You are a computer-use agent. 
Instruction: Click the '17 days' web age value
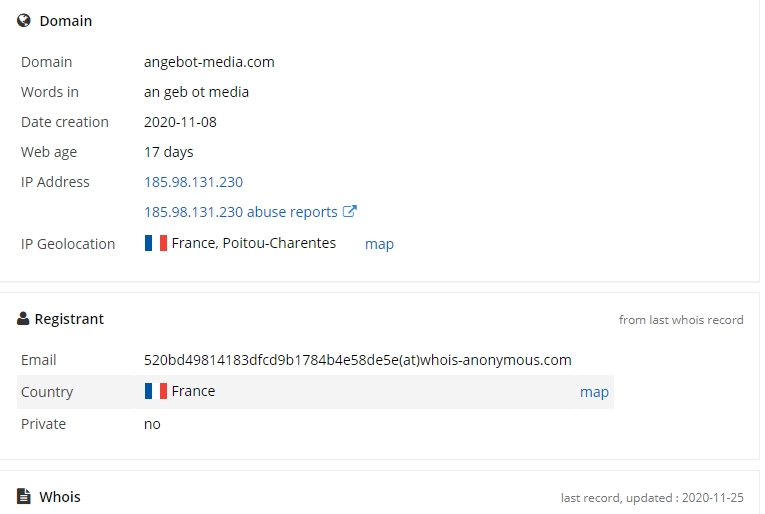(169, 152)
